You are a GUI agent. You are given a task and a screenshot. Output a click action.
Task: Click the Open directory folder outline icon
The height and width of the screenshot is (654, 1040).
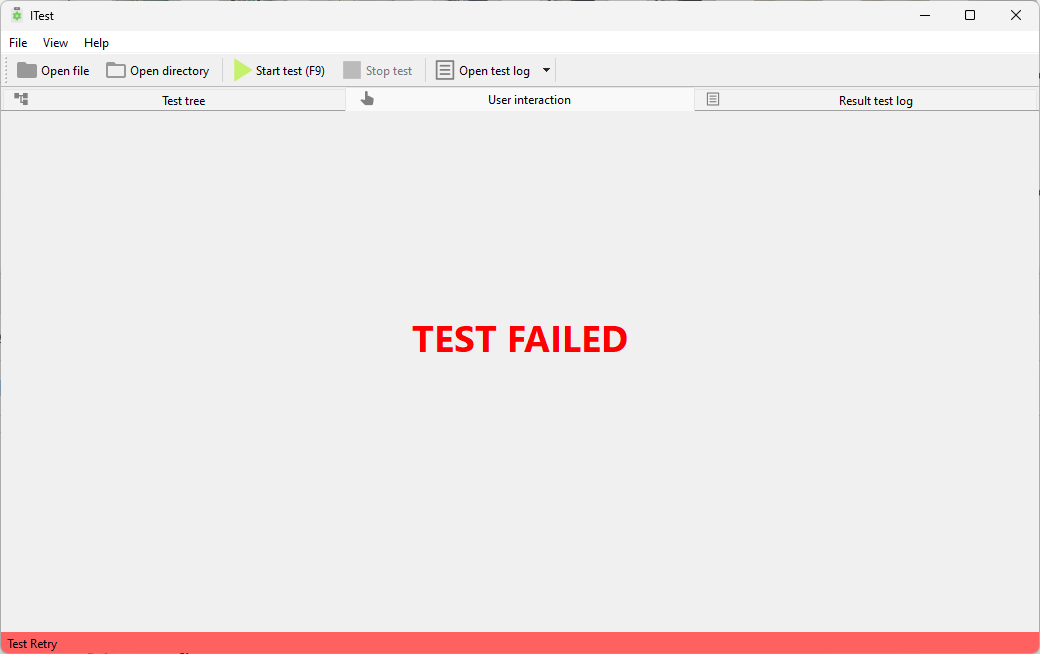point(115,70)
